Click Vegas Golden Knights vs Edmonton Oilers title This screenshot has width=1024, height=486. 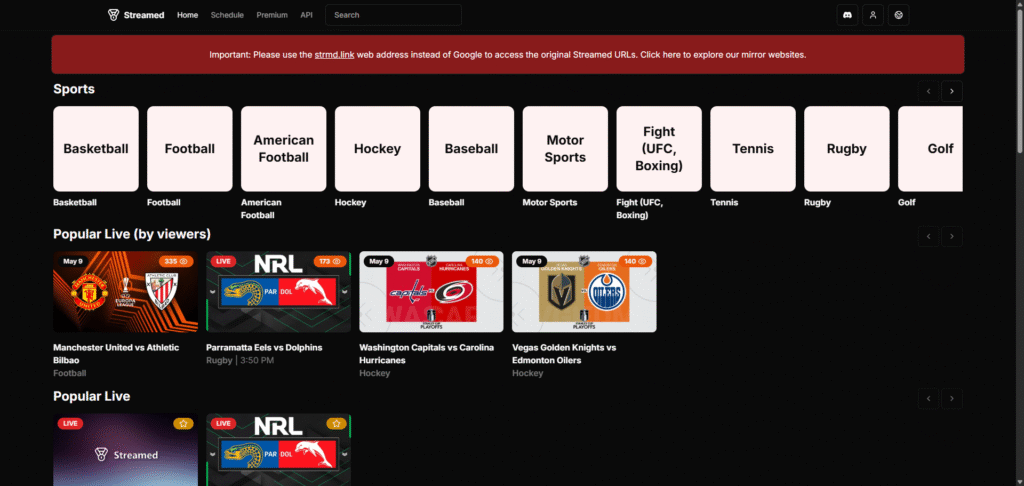[564, 354]
